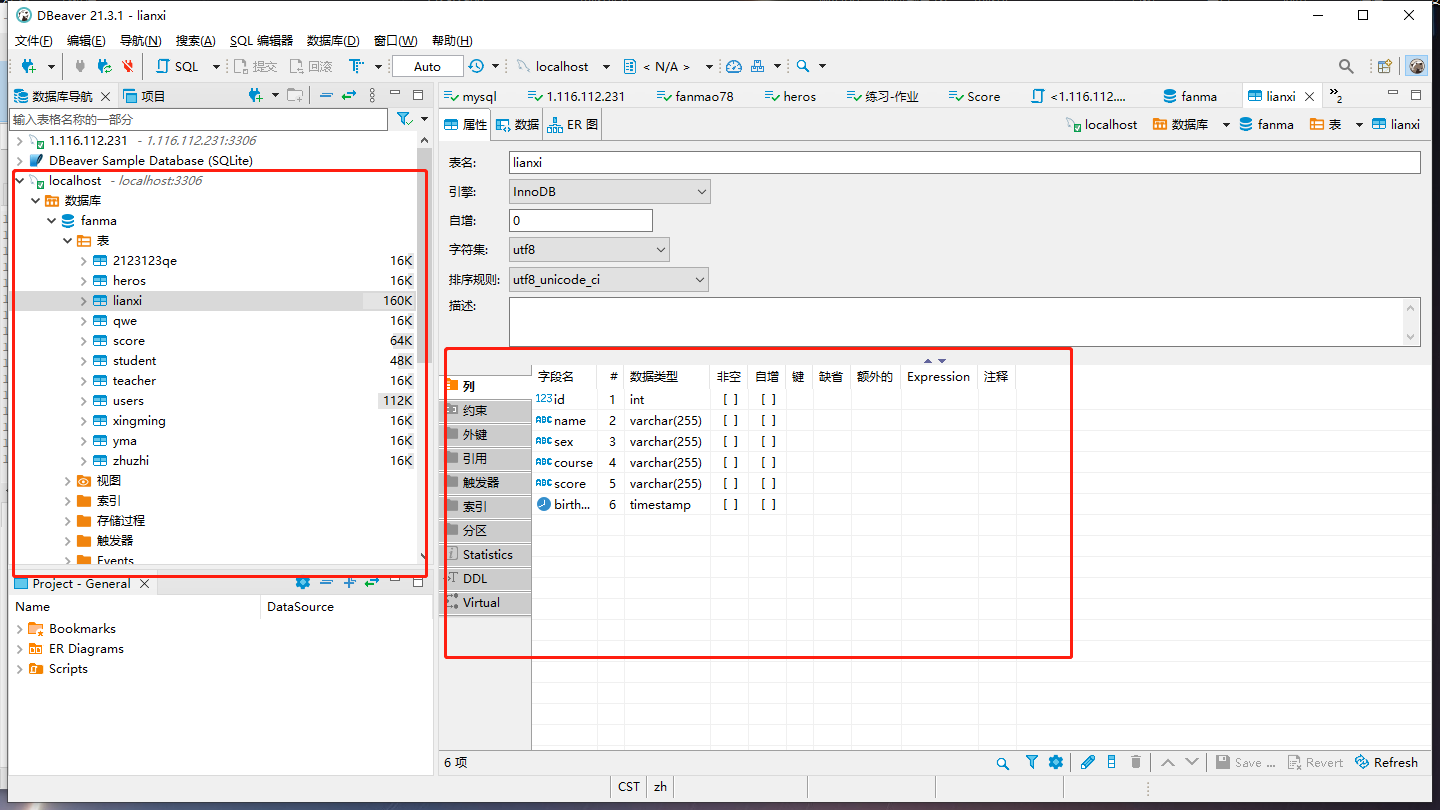The height and width of the screenshot is (810, 1440).
Task: Toggle Link with Editor arrows in navigator
Action: (x=348, y=95)
